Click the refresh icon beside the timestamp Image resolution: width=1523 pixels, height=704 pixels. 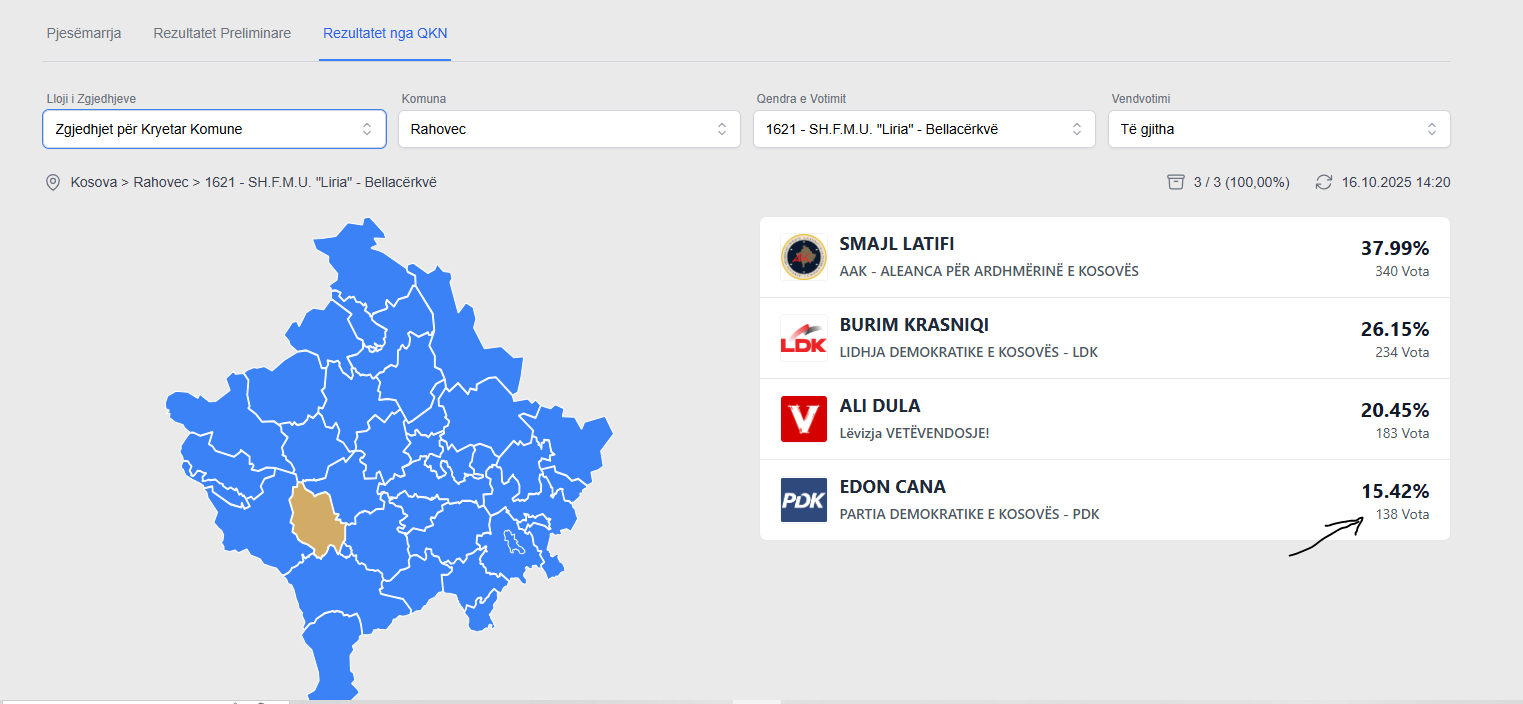coord(1324,182)
